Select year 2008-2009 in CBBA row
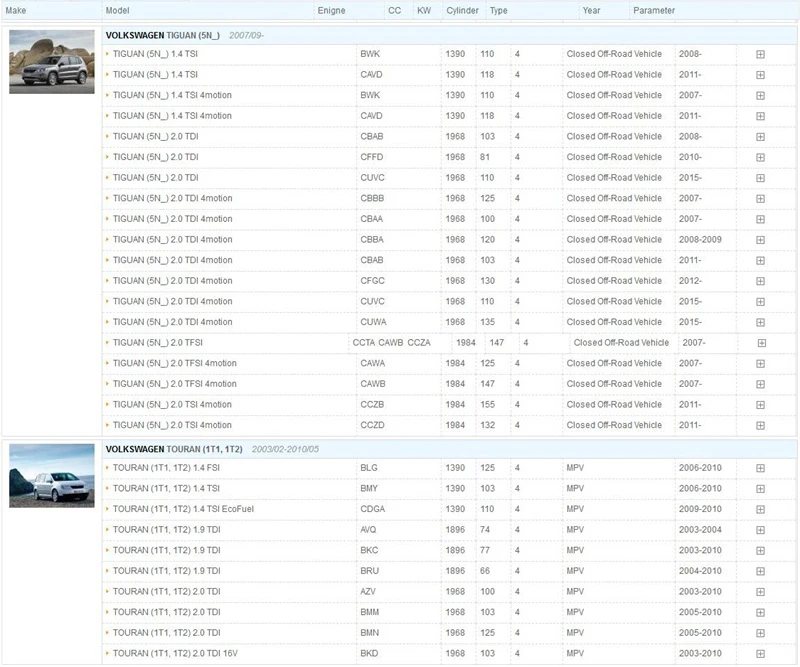This screenshot has width=800, height=667. pyautogui.click(x=700, y=240)
